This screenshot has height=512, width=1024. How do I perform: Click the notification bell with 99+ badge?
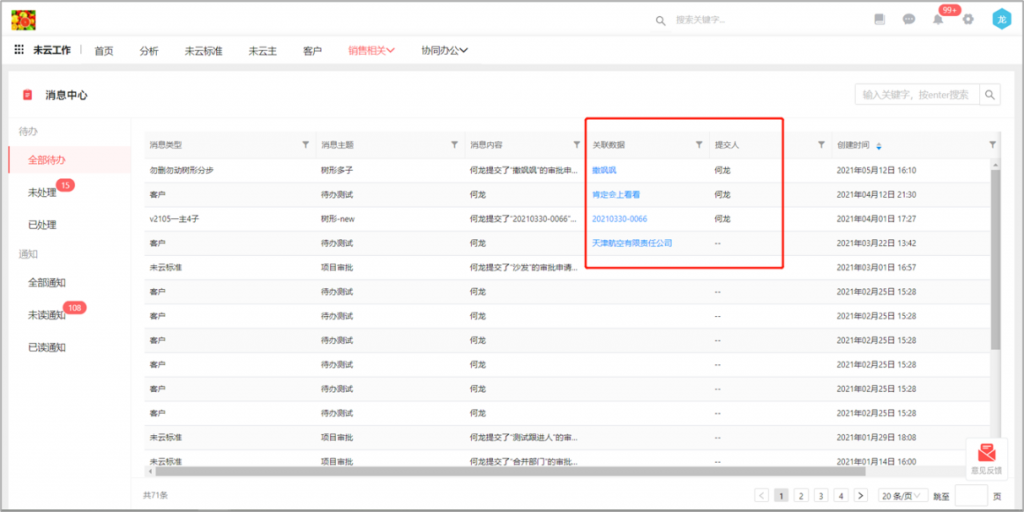coord(938,19)
